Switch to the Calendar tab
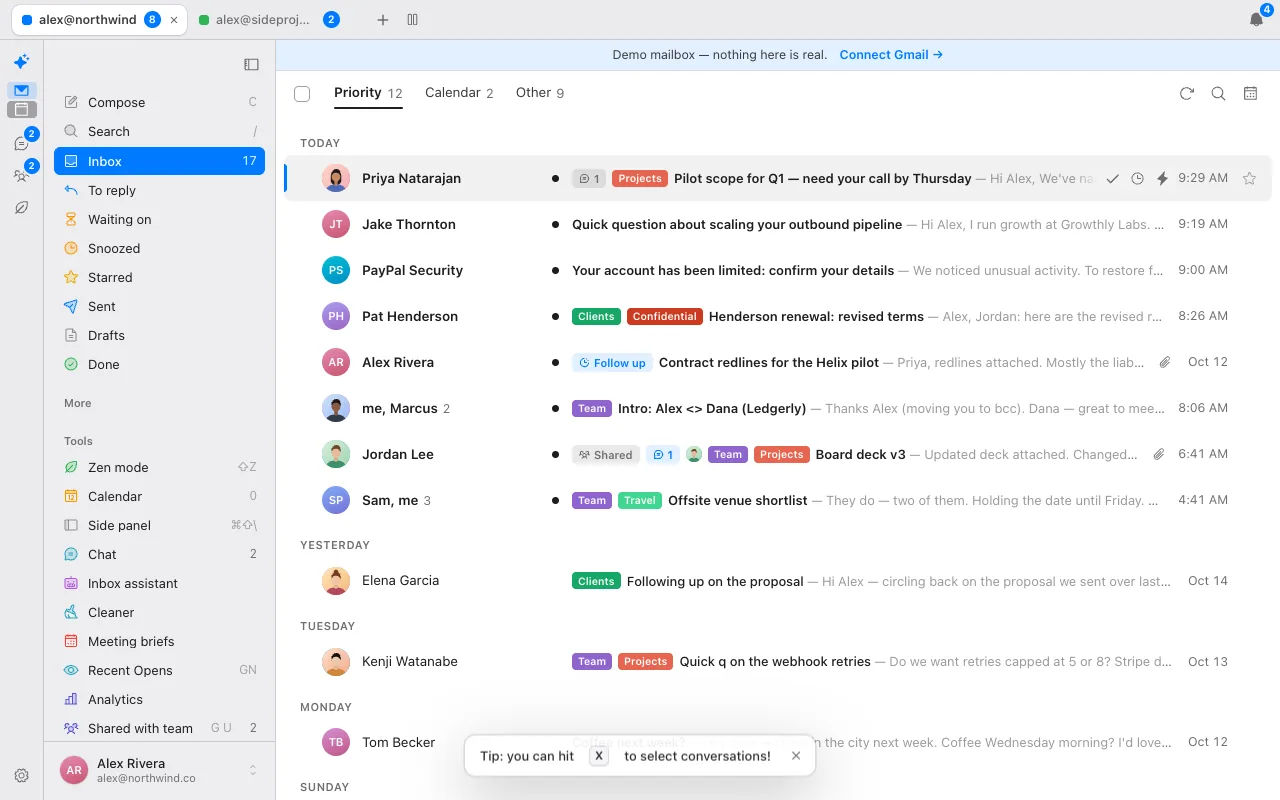The width and height of the screenshot is (1280, 800). click(459, 93)
